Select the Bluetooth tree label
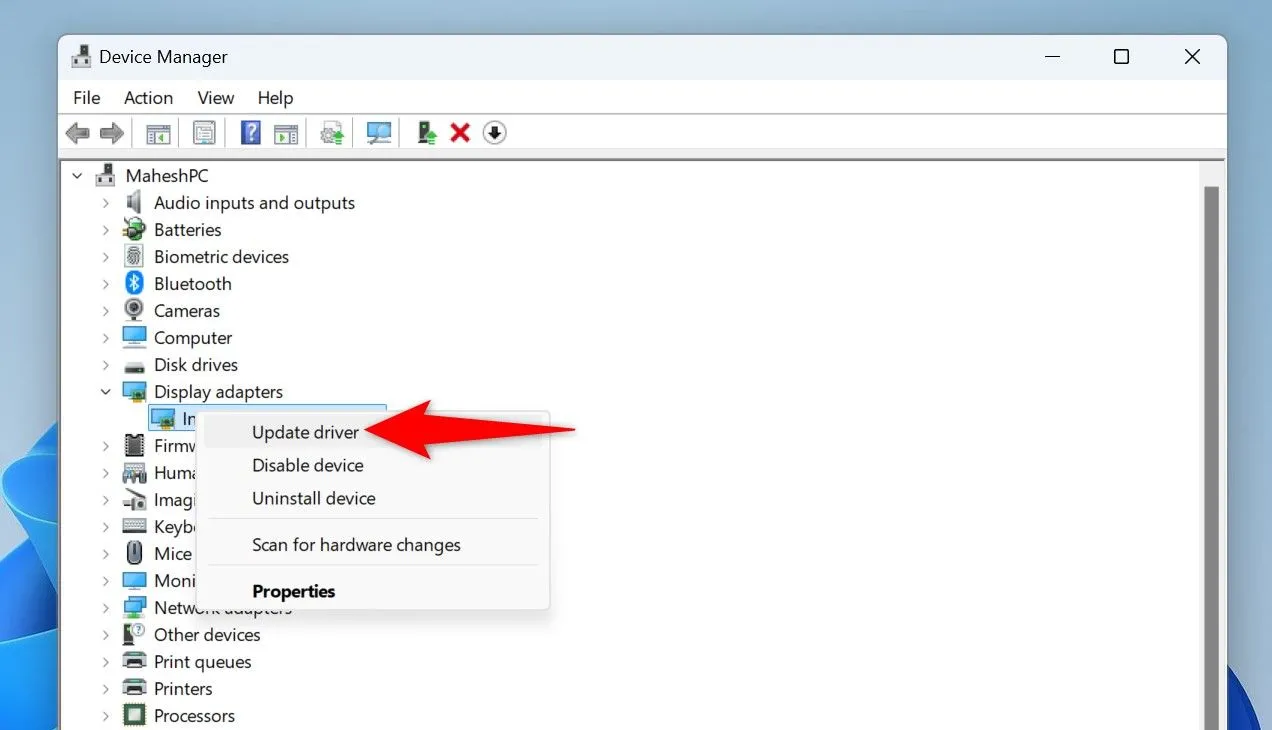The height and width of the screenshot is (730, 1272). coord(193,284)
